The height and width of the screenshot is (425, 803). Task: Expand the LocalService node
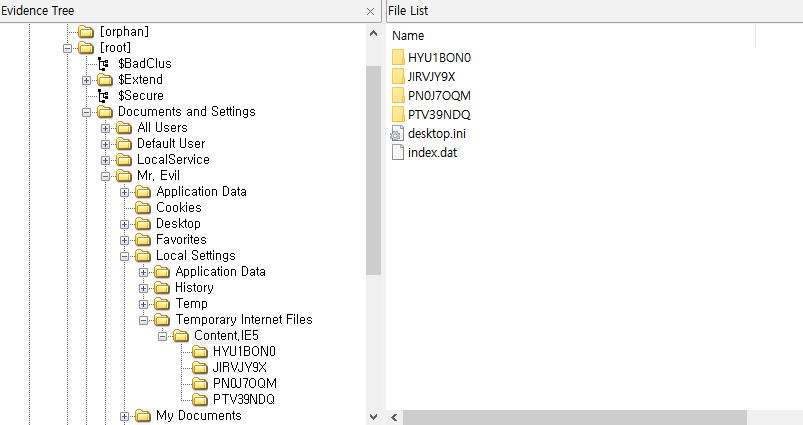[105, 160]
